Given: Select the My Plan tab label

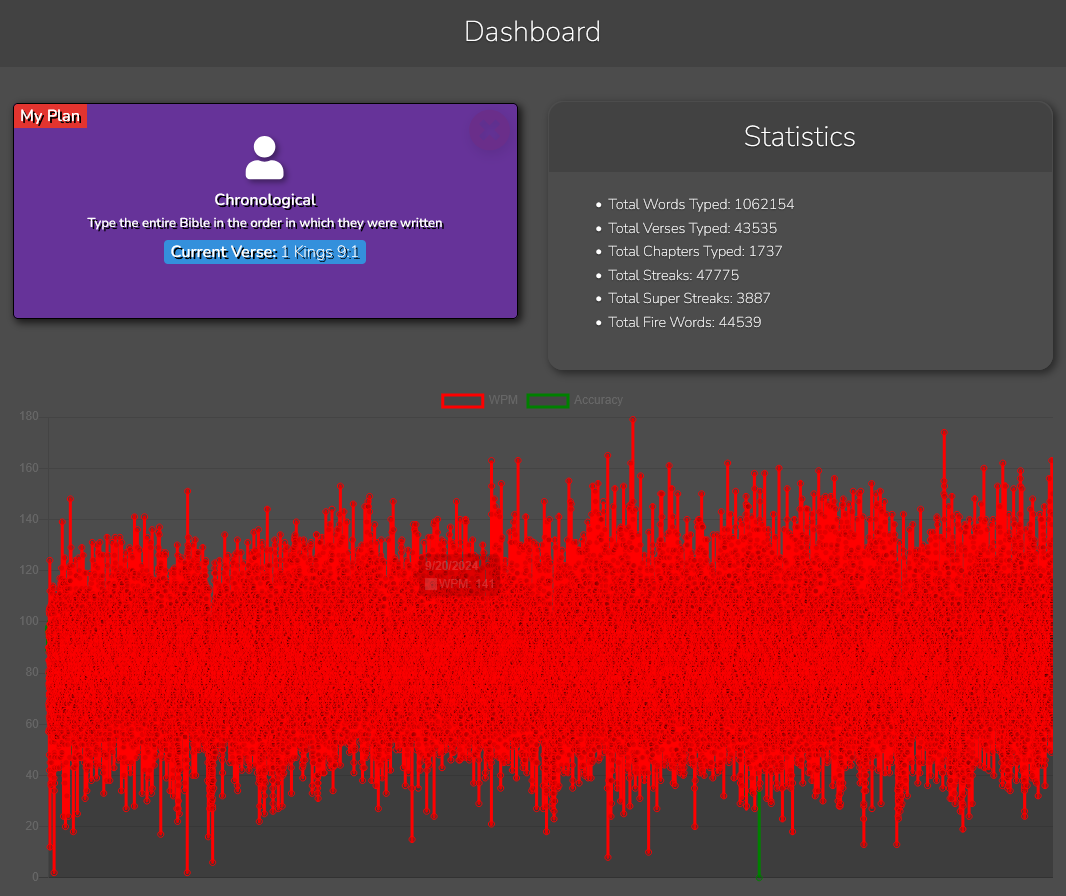Looking at the screenshot, I should (x=50, y=115).
